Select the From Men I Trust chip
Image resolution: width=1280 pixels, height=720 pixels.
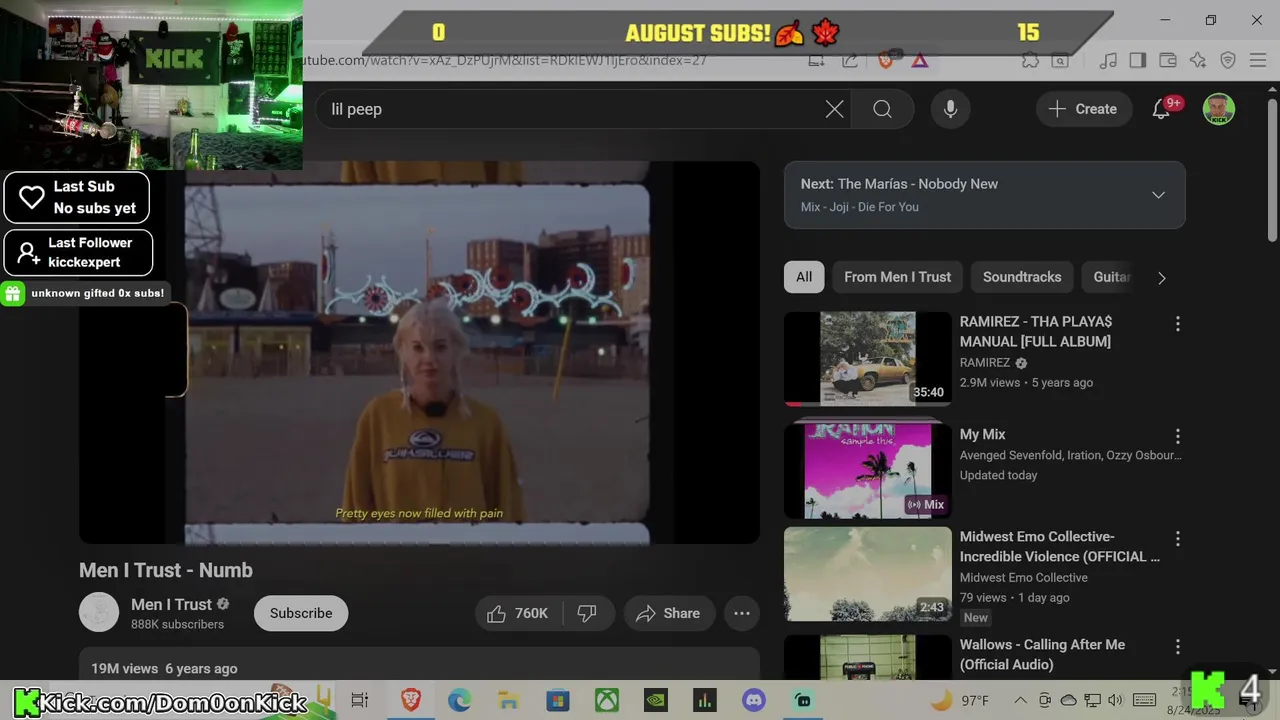coord(897,277)
